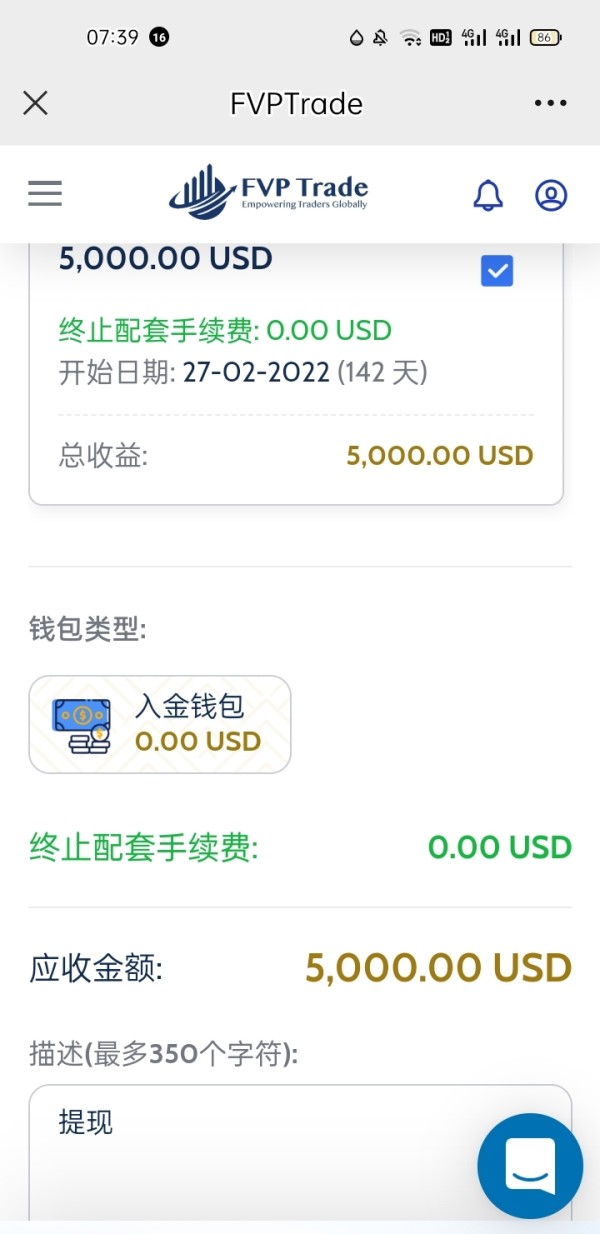Open the hamburger navigation menu
The height and width of the screenshot is (1234, 600).
[45, 194]
